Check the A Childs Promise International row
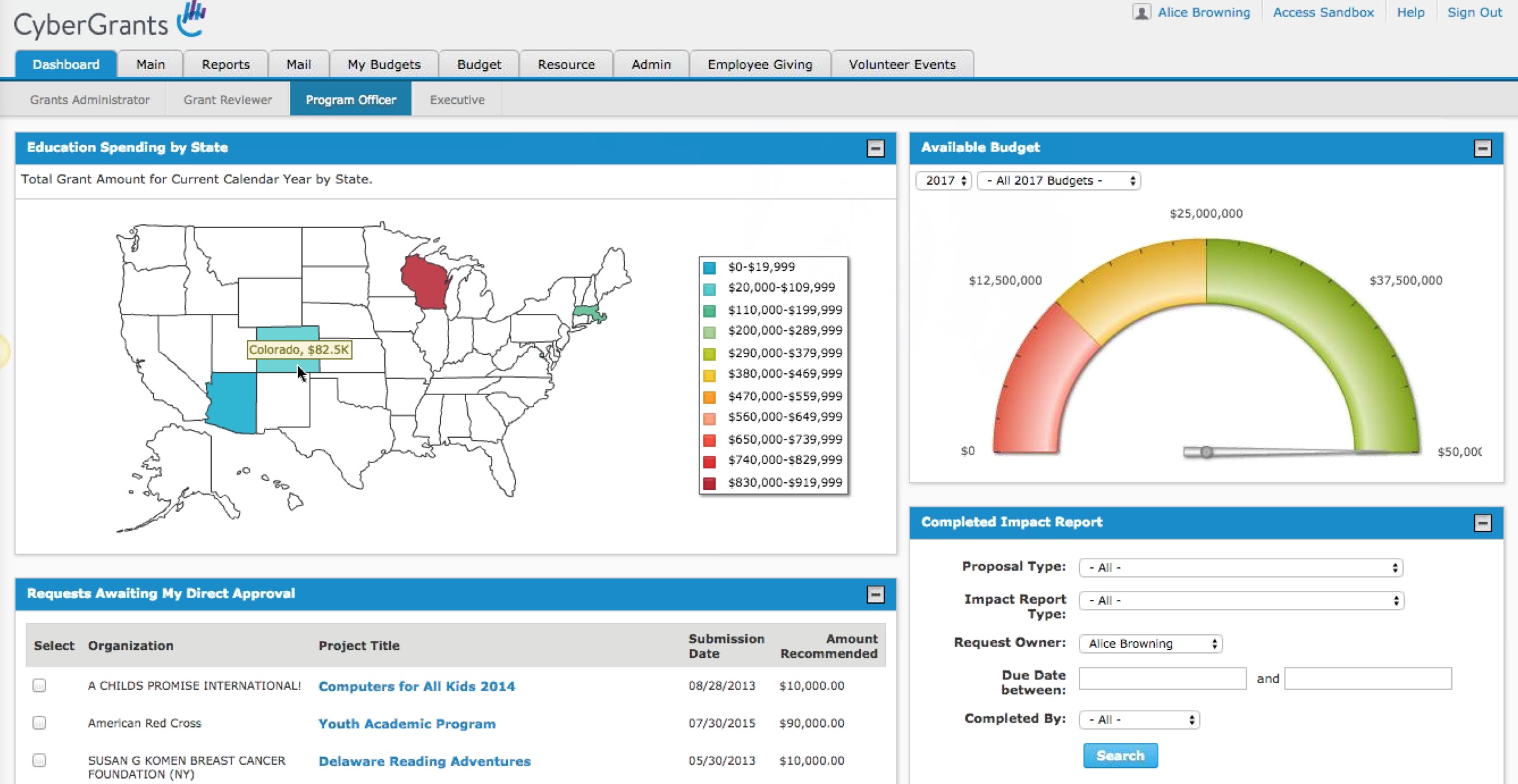 tap(40, 685)
